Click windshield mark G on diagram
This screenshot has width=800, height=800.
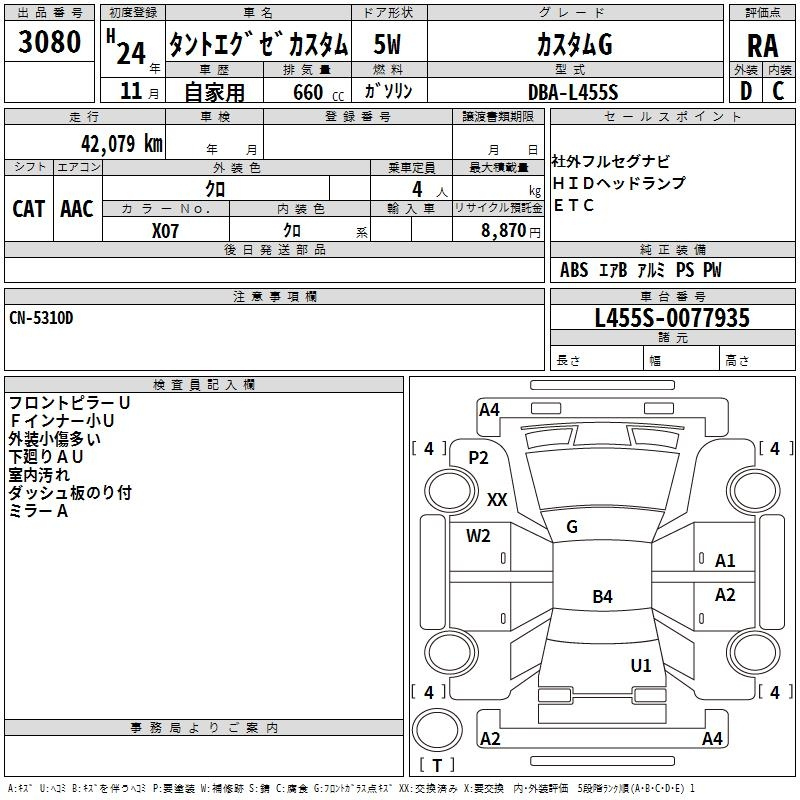[x=572, y=527]
